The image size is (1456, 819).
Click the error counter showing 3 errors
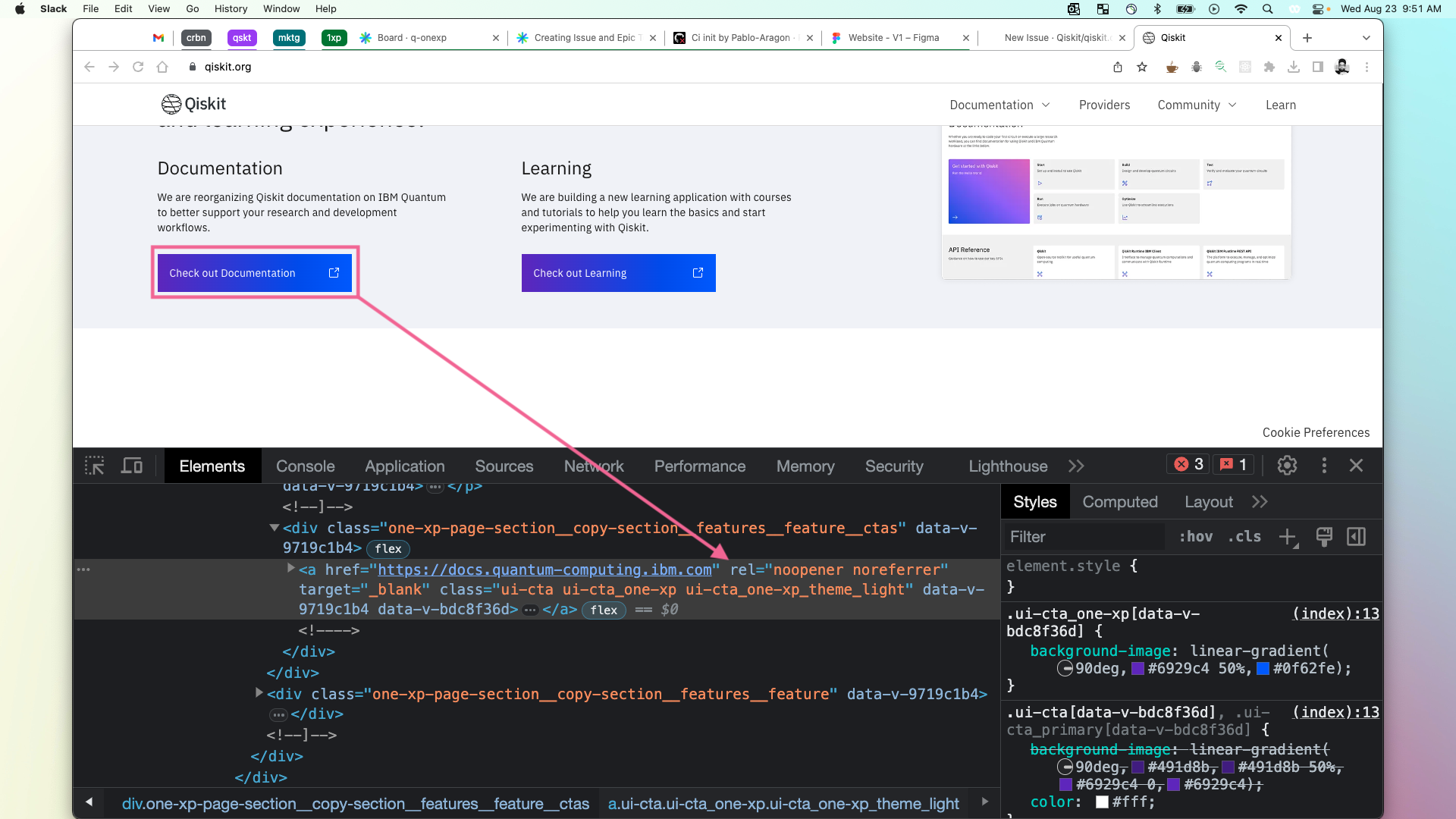1188,464
